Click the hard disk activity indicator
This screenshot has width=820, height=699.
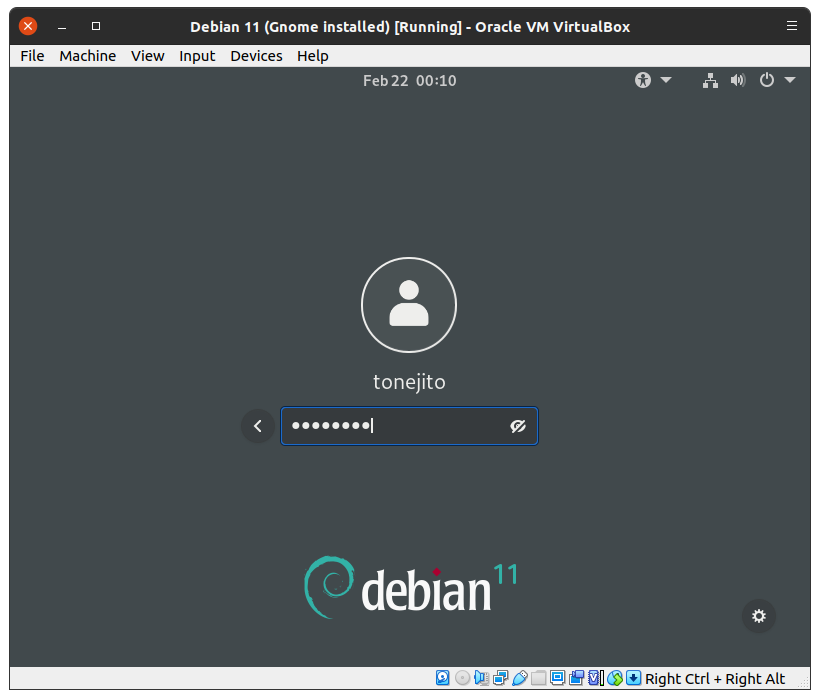tap(443, 678)
